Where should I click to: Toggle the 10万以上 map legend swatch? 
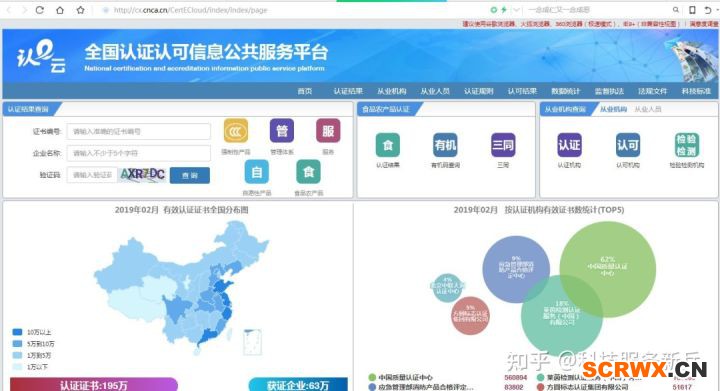[x=17, y=332]
